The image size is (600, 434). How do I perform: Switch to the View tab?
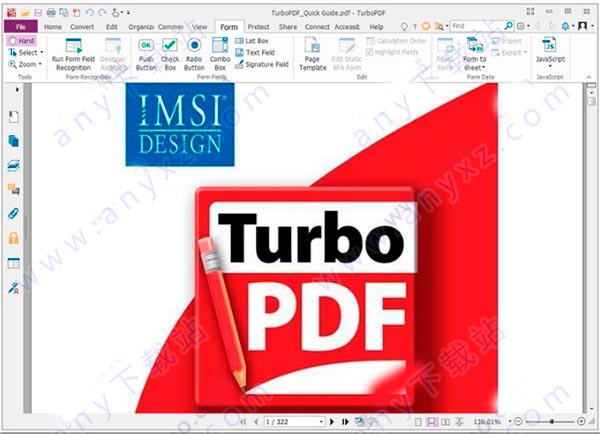199,27
